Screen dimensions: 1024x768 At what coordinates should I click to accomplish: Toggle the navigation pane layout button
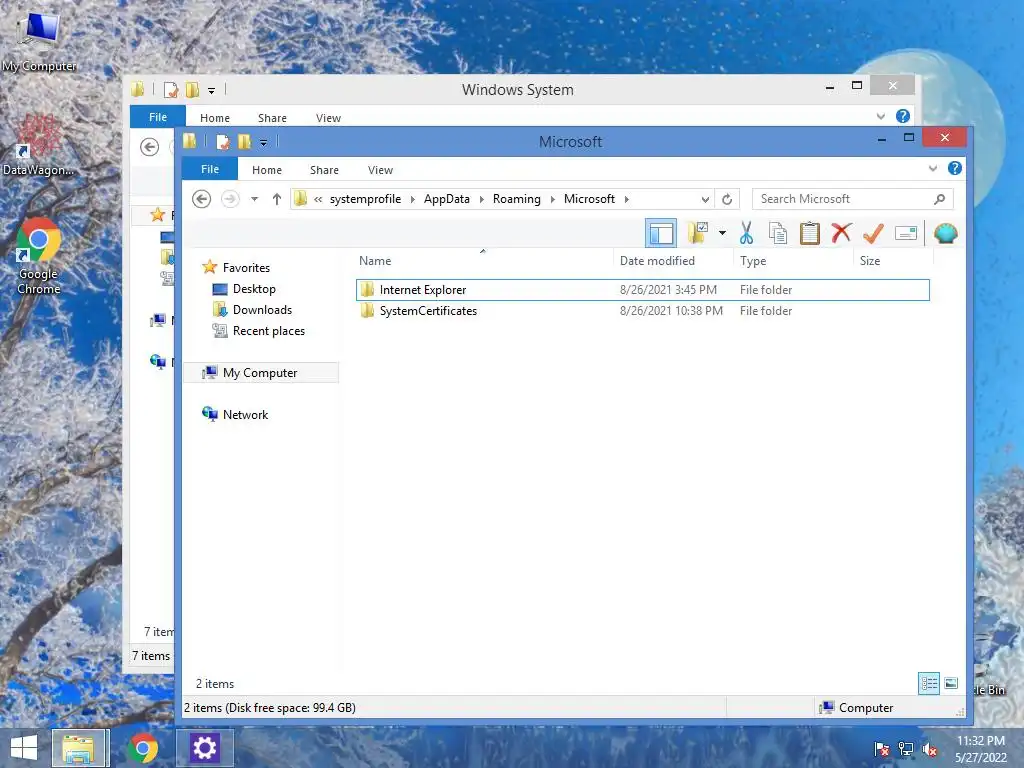(660, 233)
